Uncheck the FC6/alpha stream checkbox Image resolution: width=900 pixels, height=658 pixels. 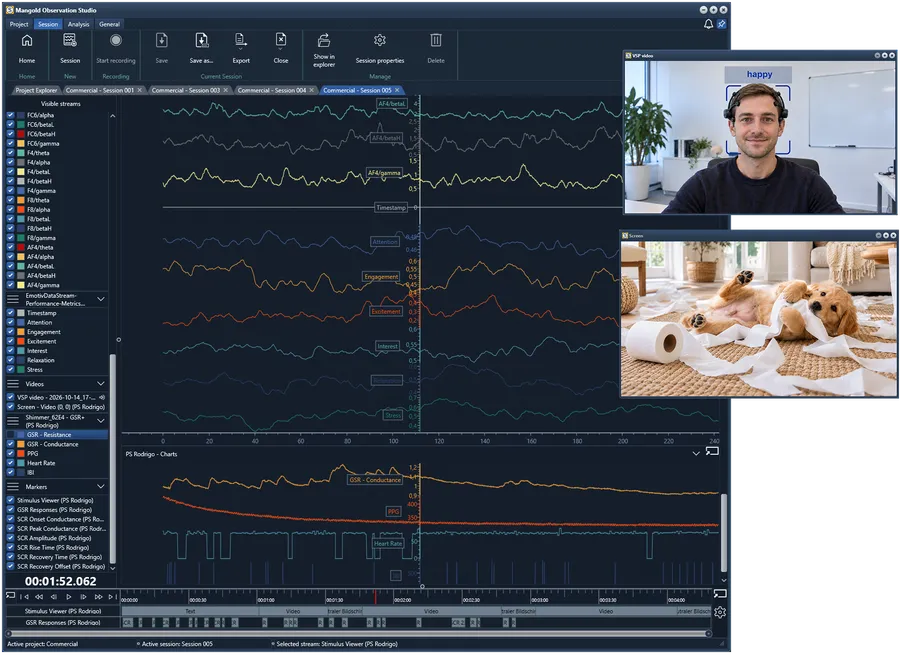(10, 115)
